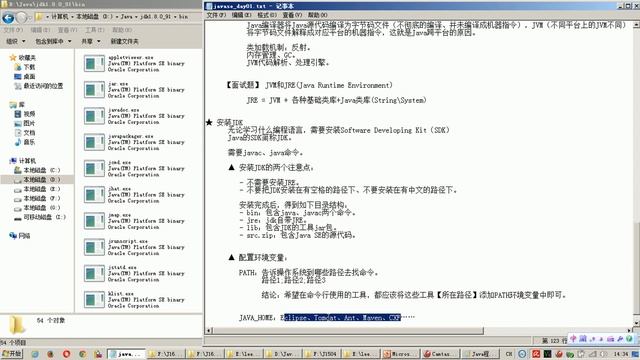This screenshot has height=360, width=640.
Task: Open Notepad's 查看 menu
Action: click(x=292, y=15)
